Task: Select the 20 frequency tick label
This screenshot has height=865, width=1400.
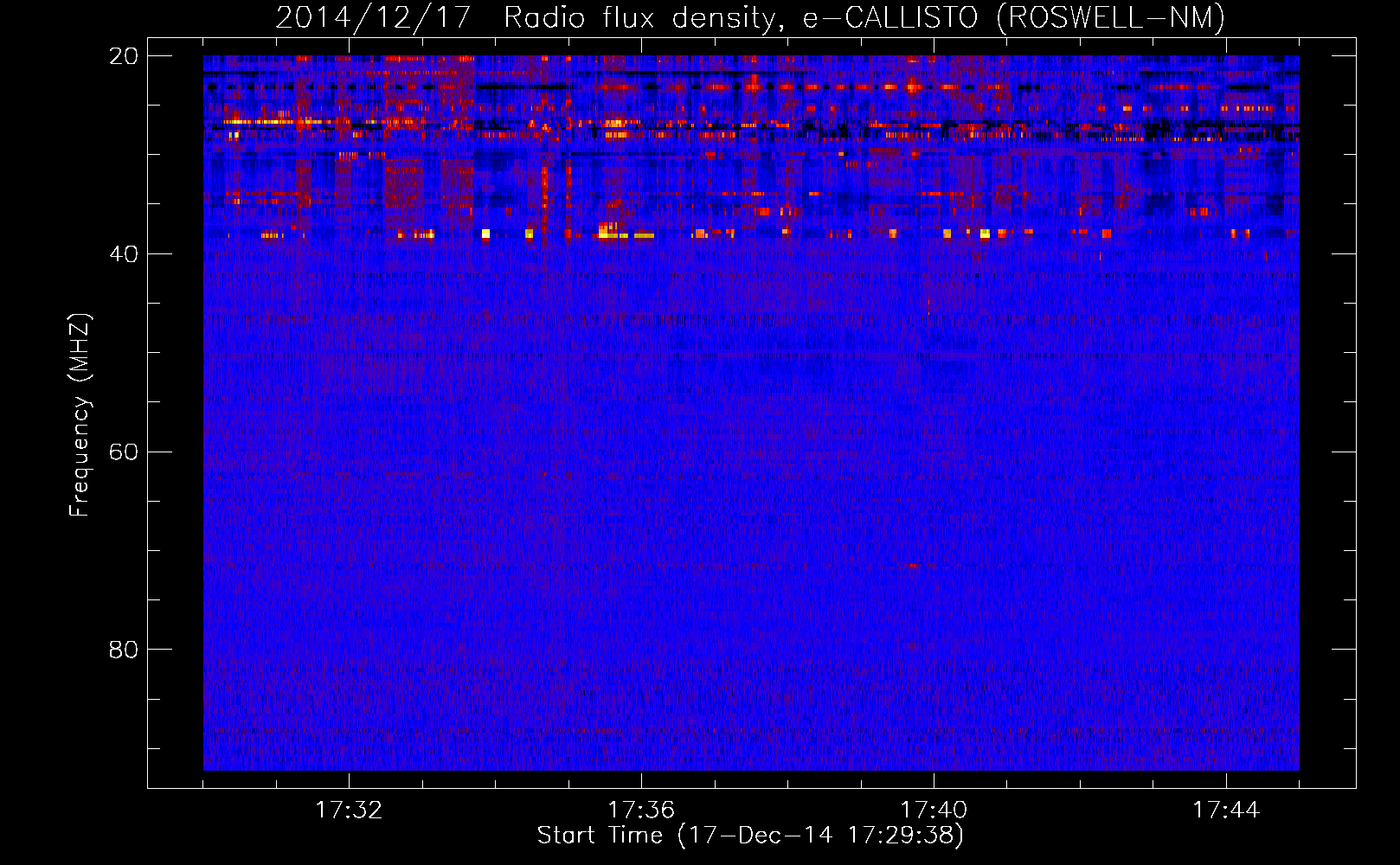Action: click(x=124, y=56)
